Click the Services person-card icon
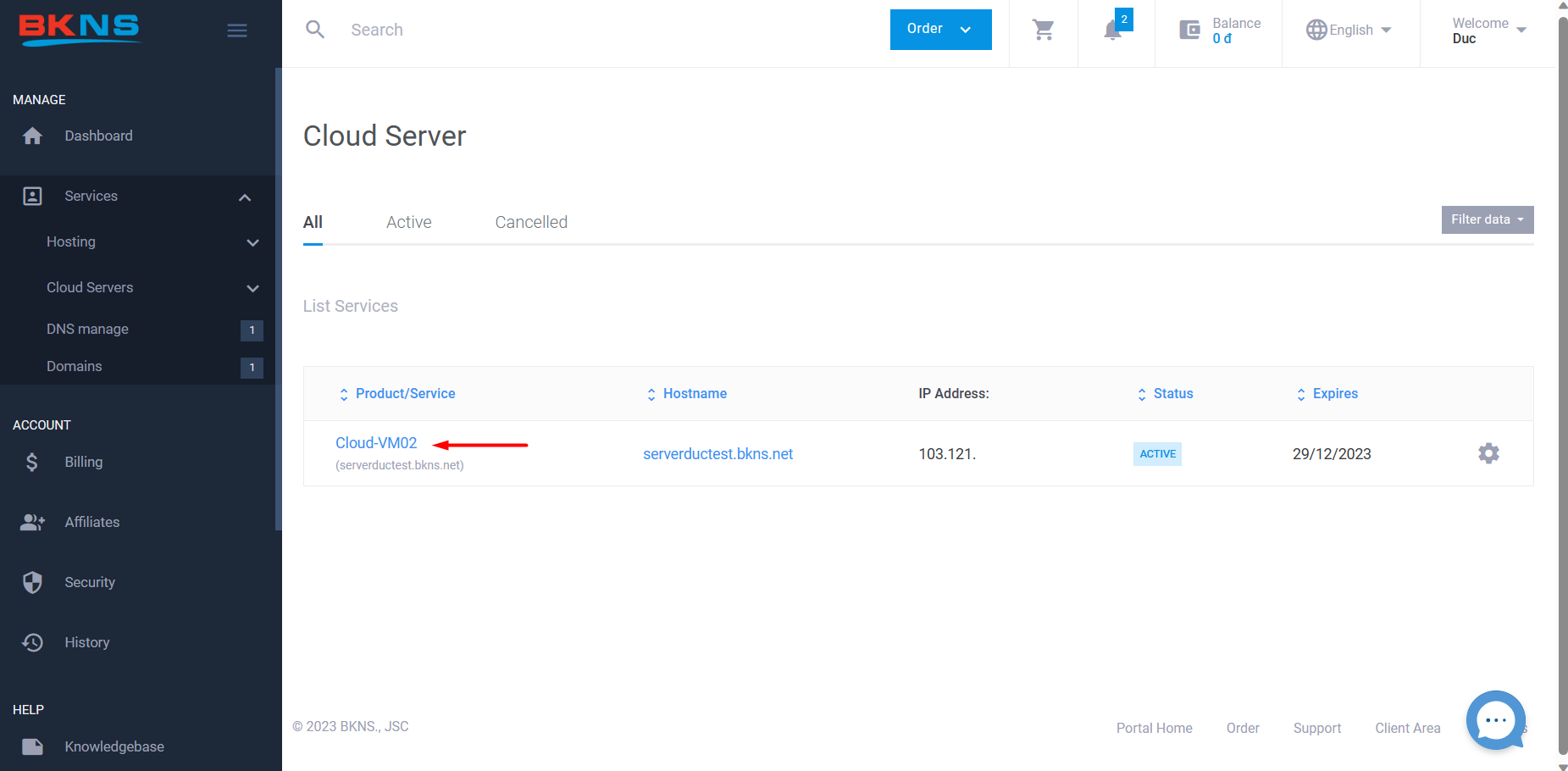1568x771 pixels. click(32, 197)
